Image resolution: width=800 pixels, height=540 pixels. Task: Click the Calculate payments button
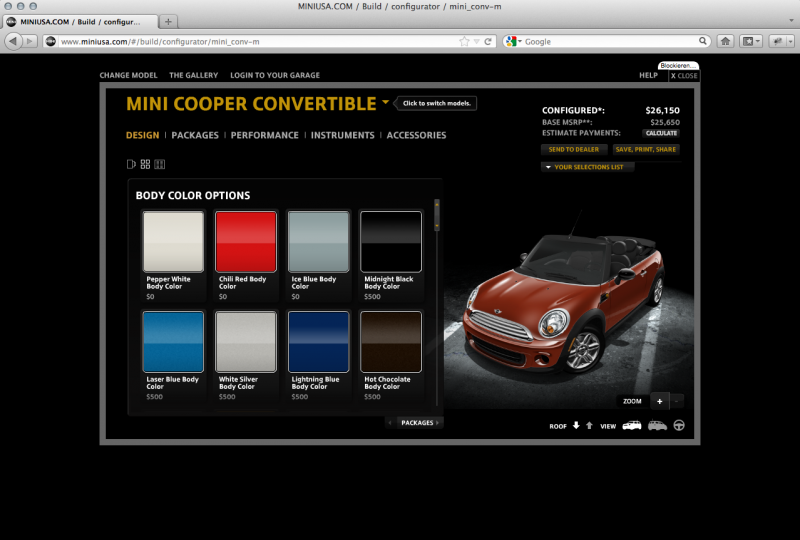click(661, 133)
